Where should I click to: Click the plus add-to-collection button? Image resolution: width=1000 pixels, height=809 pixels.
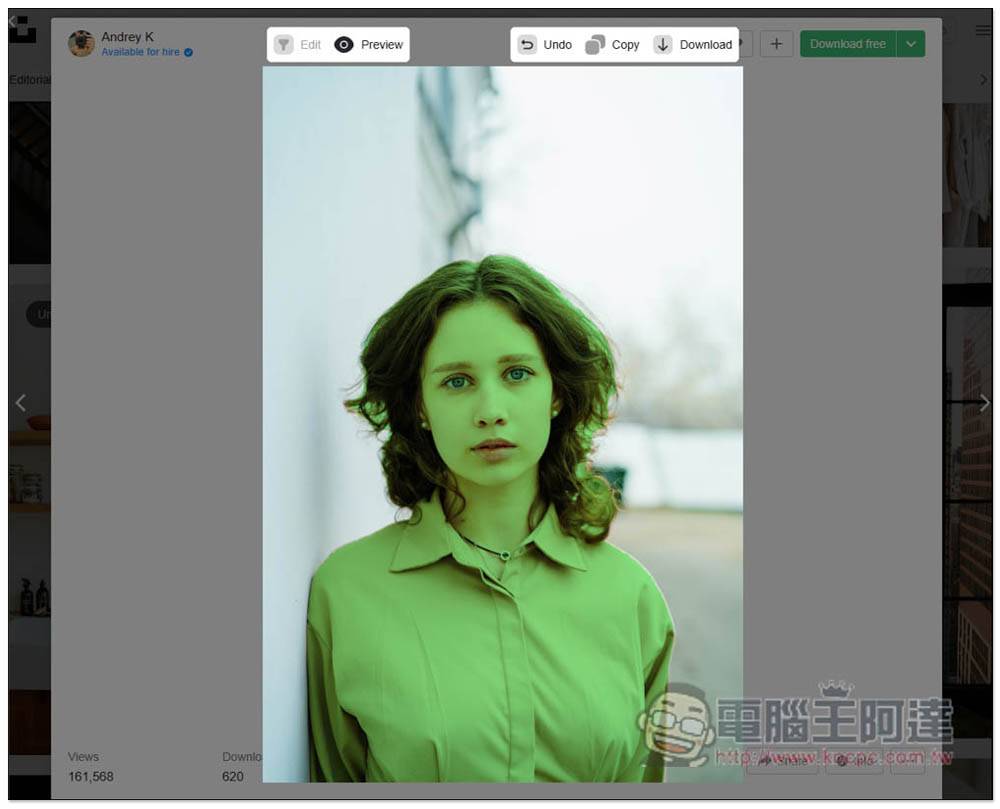click(x=776, y=44)
